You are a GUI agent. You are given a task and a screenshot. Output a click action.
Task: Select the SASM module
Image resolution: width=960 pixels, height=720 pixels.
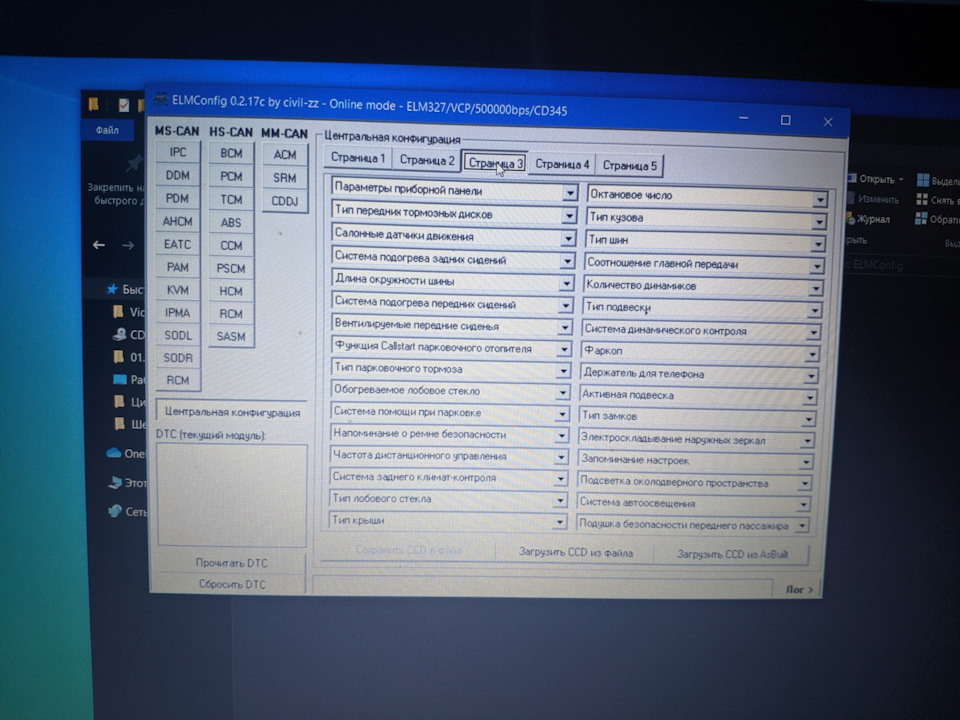click(231, 336)
